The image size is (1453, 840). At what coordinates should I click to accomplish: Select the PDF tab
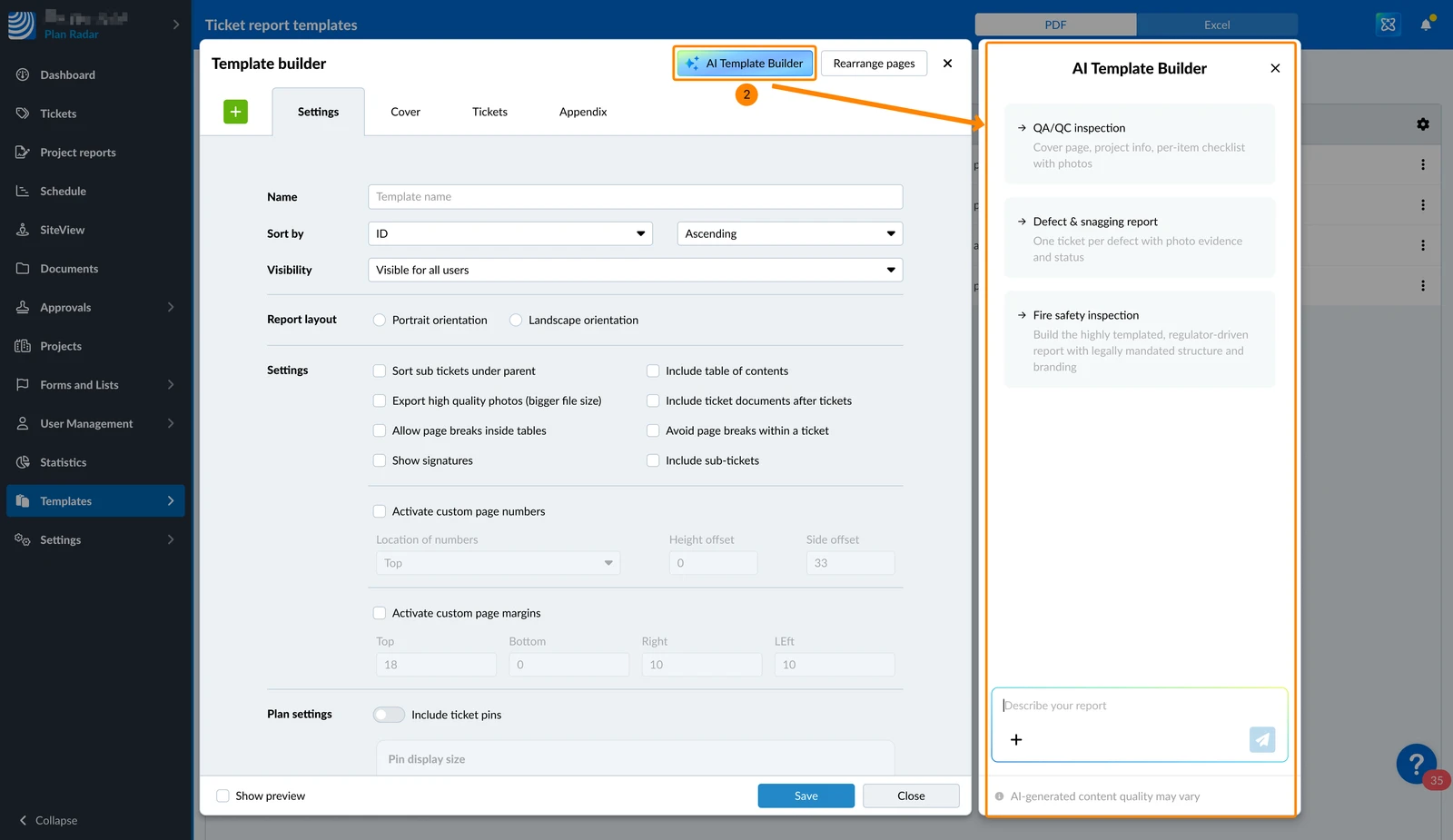(x=1055, y=25)
